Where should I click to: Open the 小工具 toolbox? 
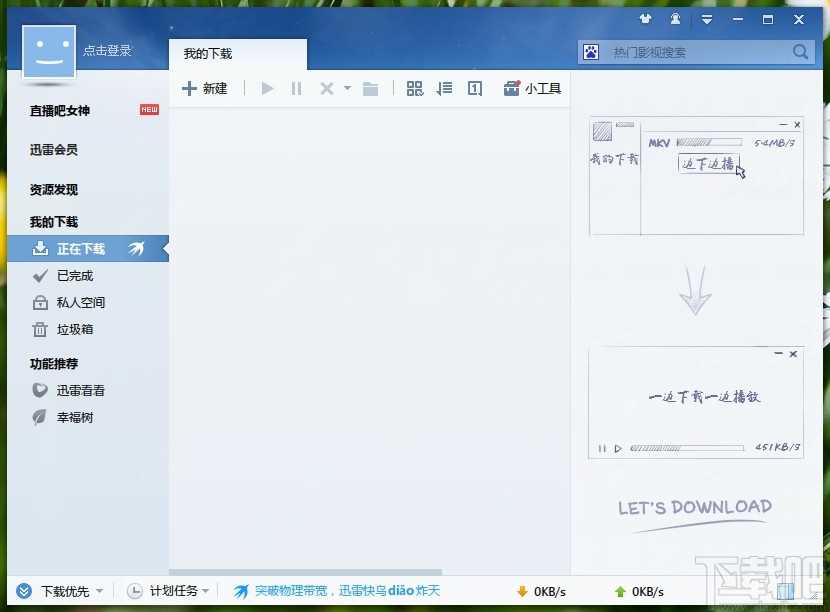pyautogui.click(x=532, y=89)
